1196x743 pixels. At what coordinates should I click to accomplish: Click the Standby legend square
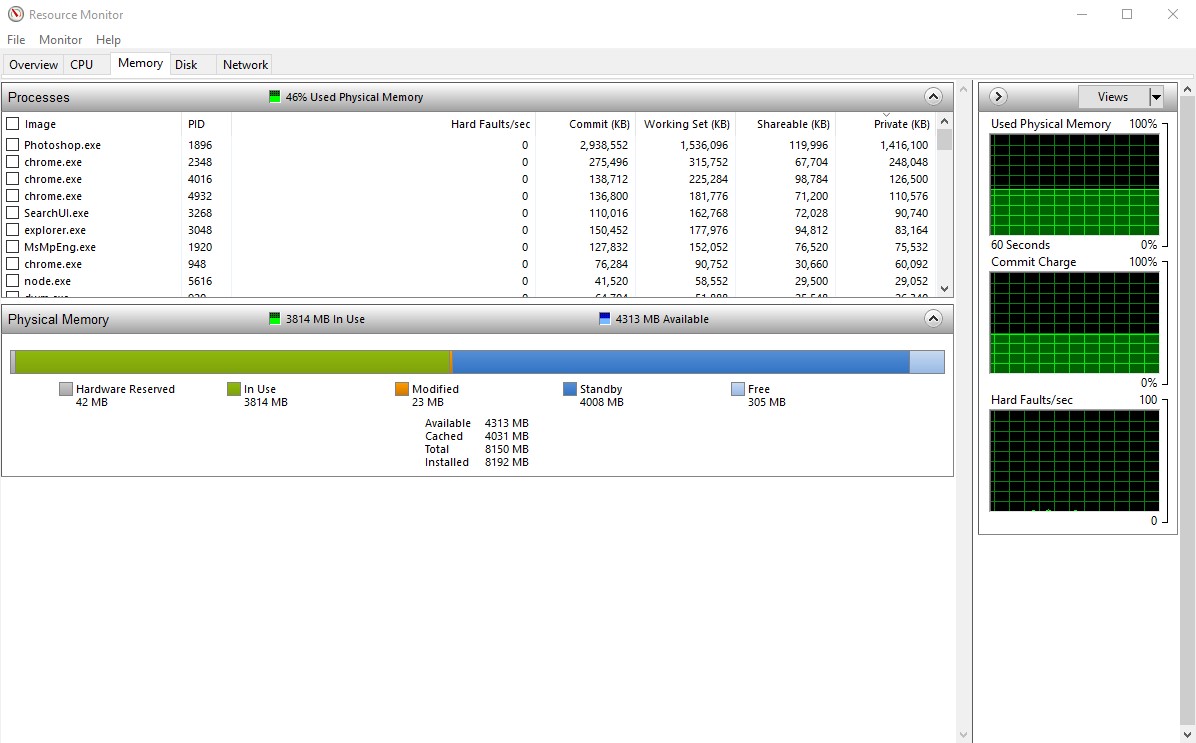click(569, 389)
